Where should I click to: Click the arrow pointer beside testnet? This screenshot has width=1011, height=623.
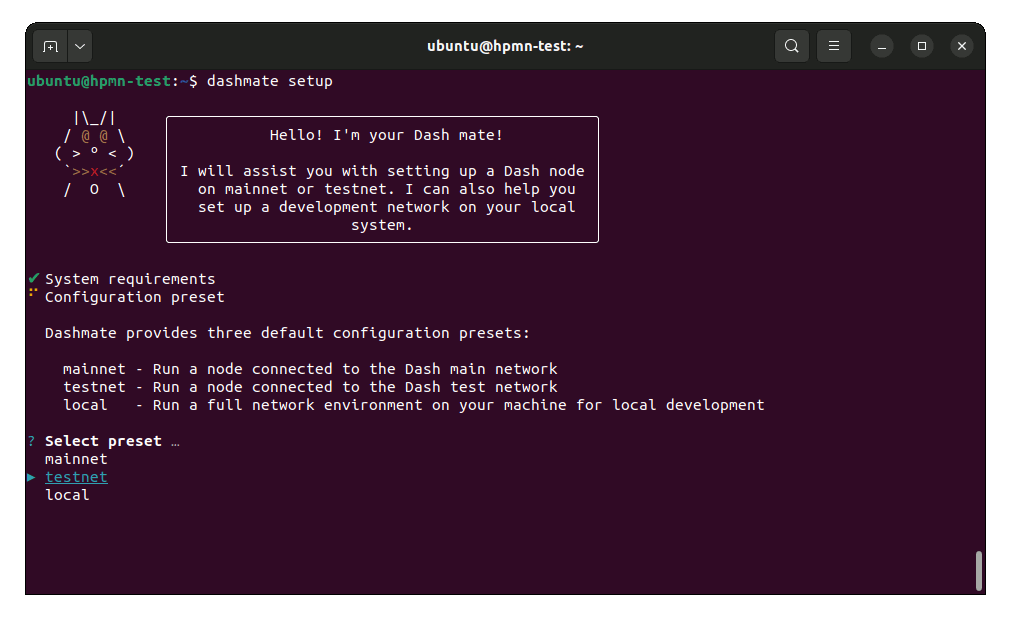click(x=31, y=477)
